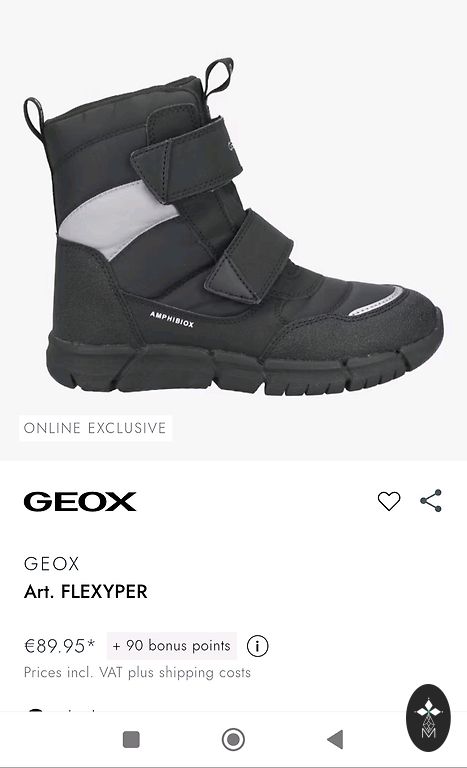Open the bonus points info icon

click(x=257, y=646)
